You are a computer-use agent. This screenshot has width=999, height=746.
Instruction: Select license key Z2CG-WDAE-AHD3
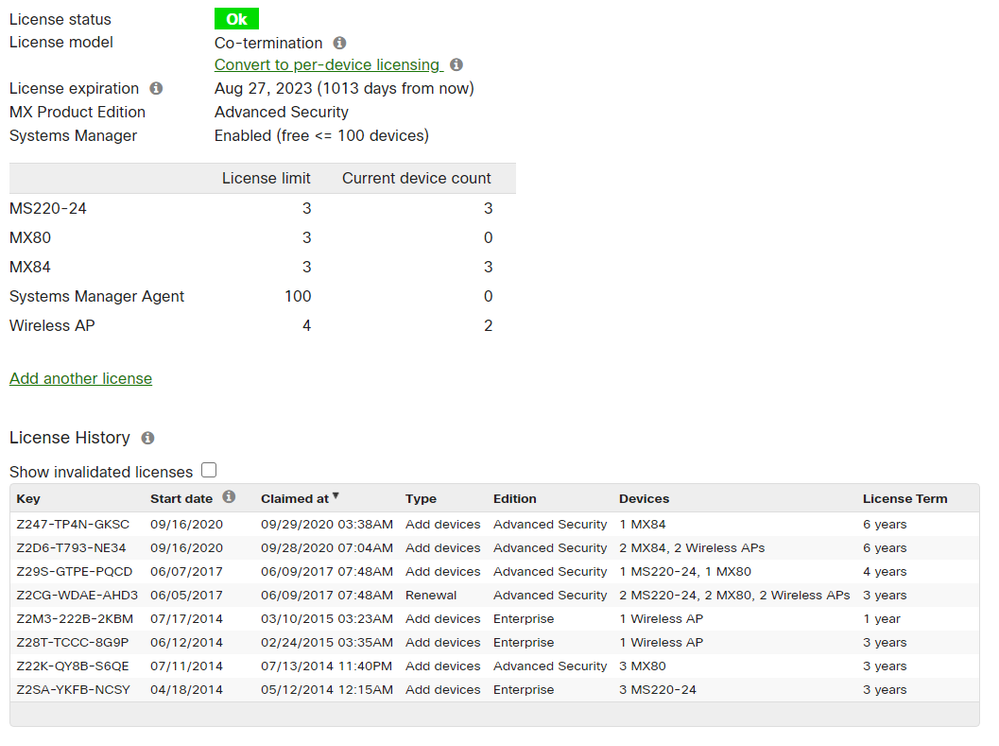(x=77, y=595)
